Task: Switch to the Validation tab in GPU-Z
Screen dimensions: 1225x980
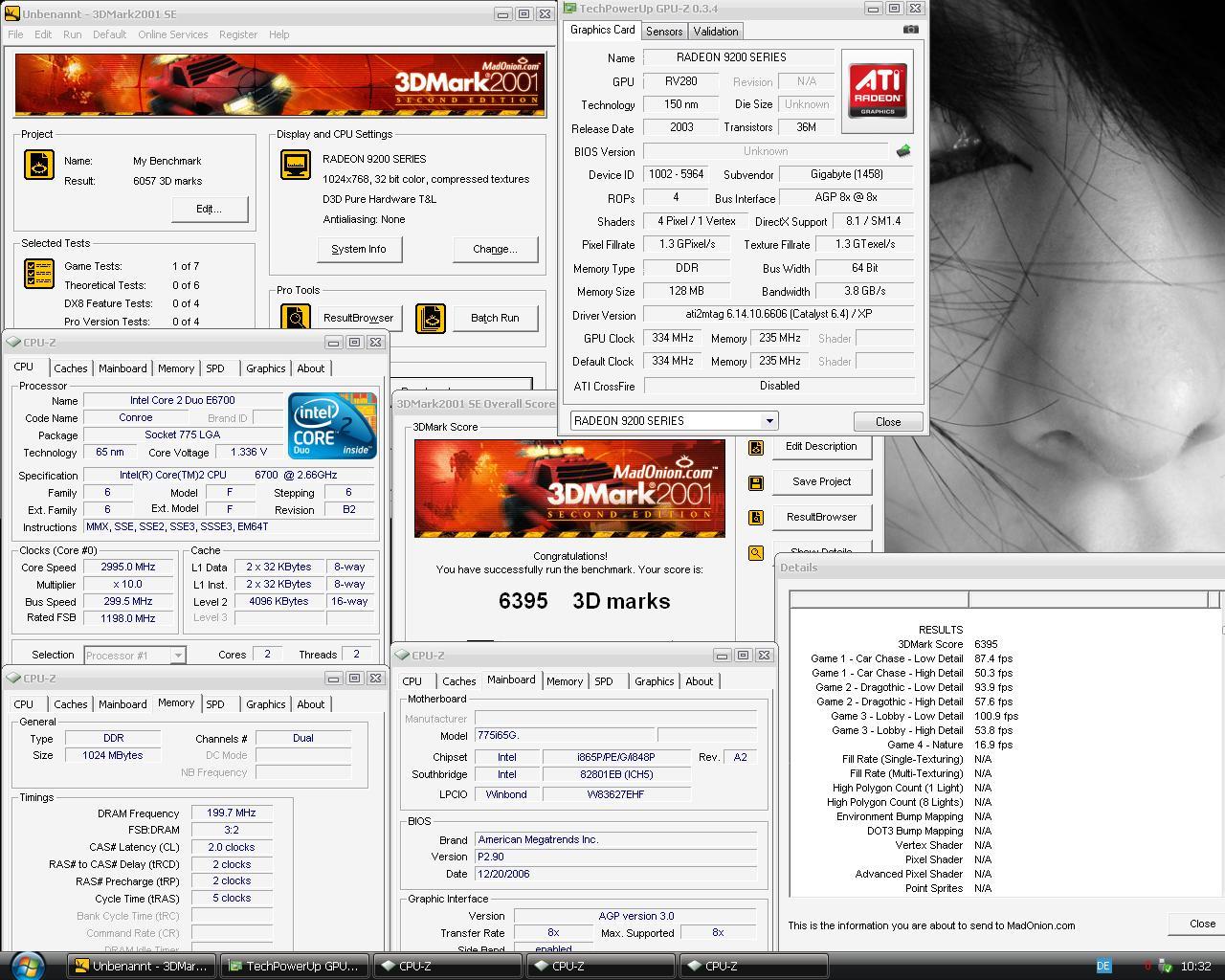Action: coord(716,32)
